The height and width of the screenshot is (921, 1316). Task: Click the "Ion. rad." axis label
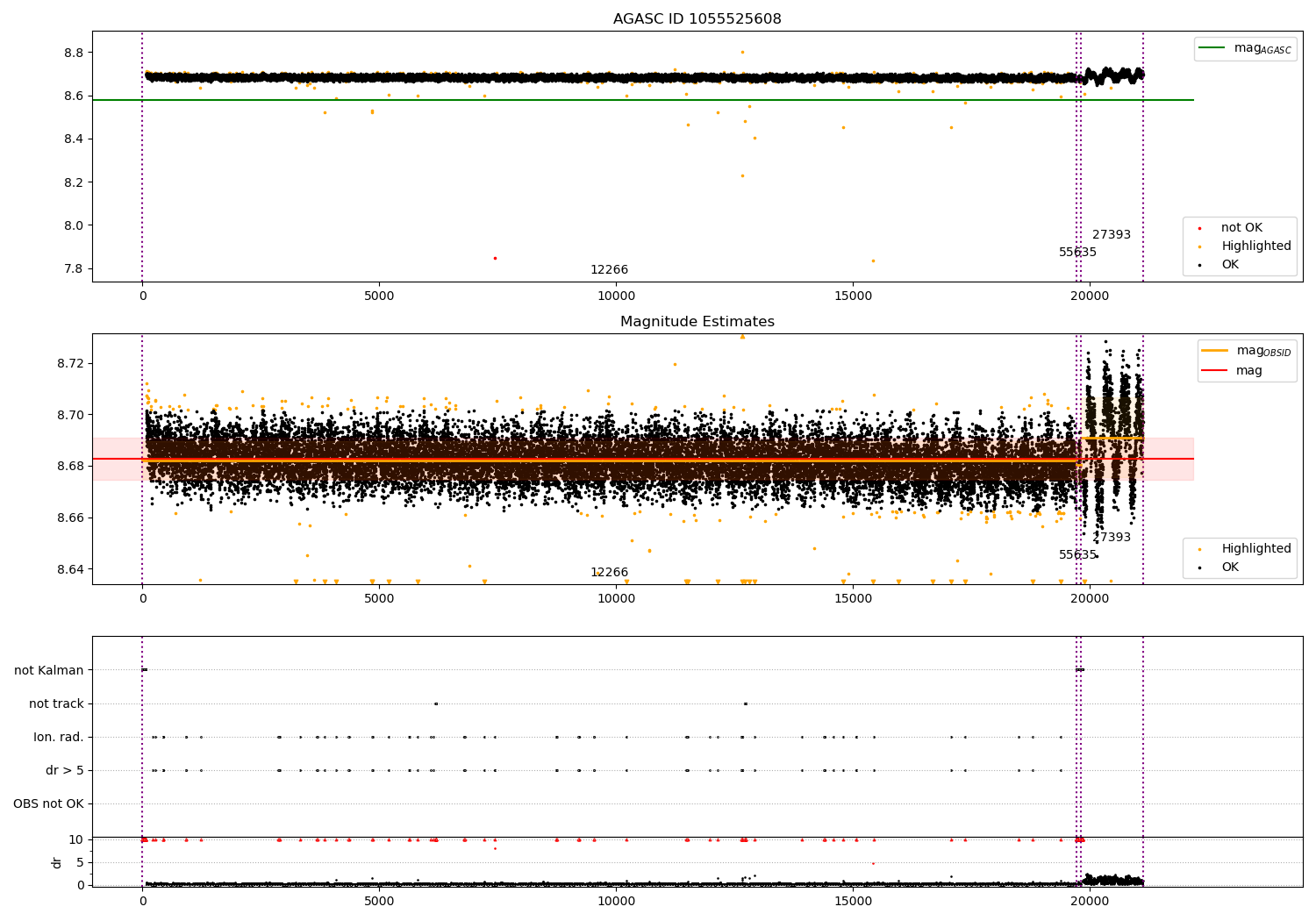coord(59,737)
